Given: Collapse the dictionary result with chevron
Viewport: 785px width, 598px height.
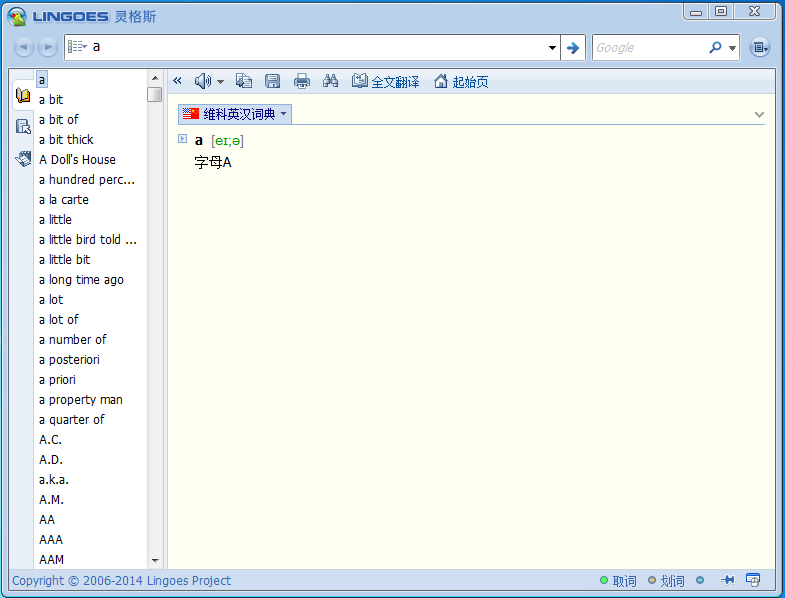Looking at the screenshot, I should 760,115.
